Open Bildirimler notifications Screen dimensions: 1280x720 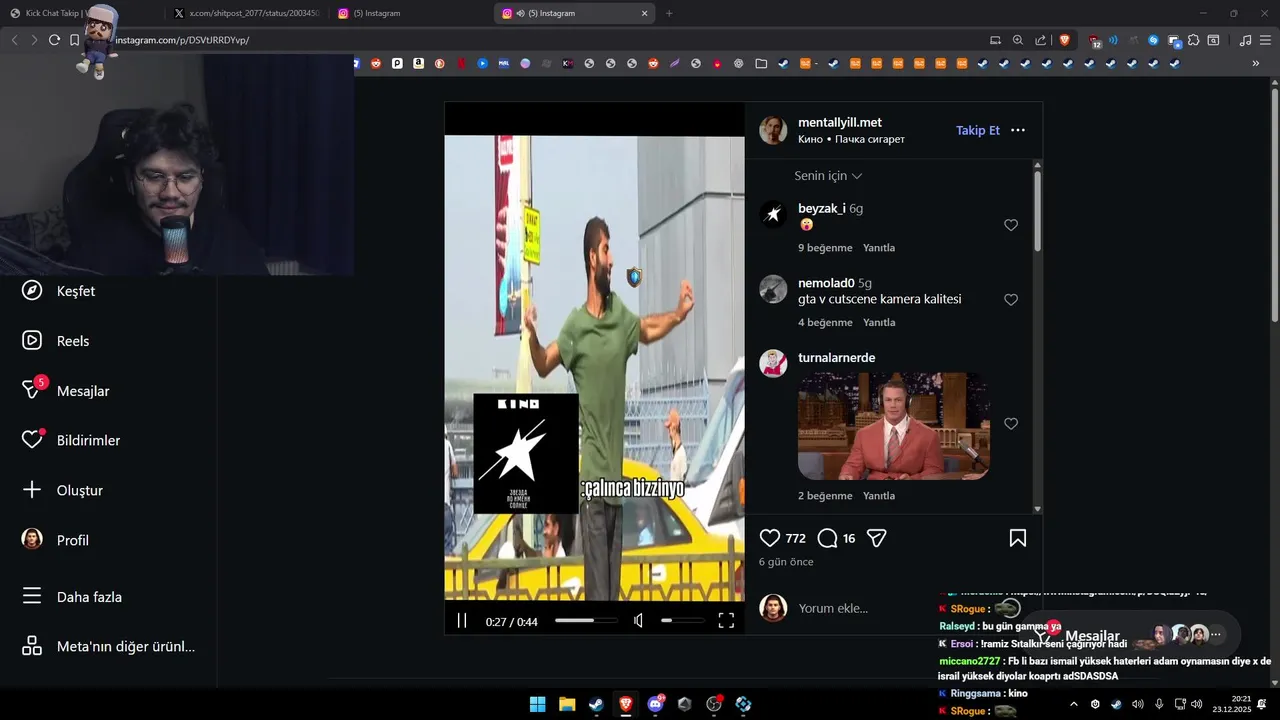tap(72, 440)
